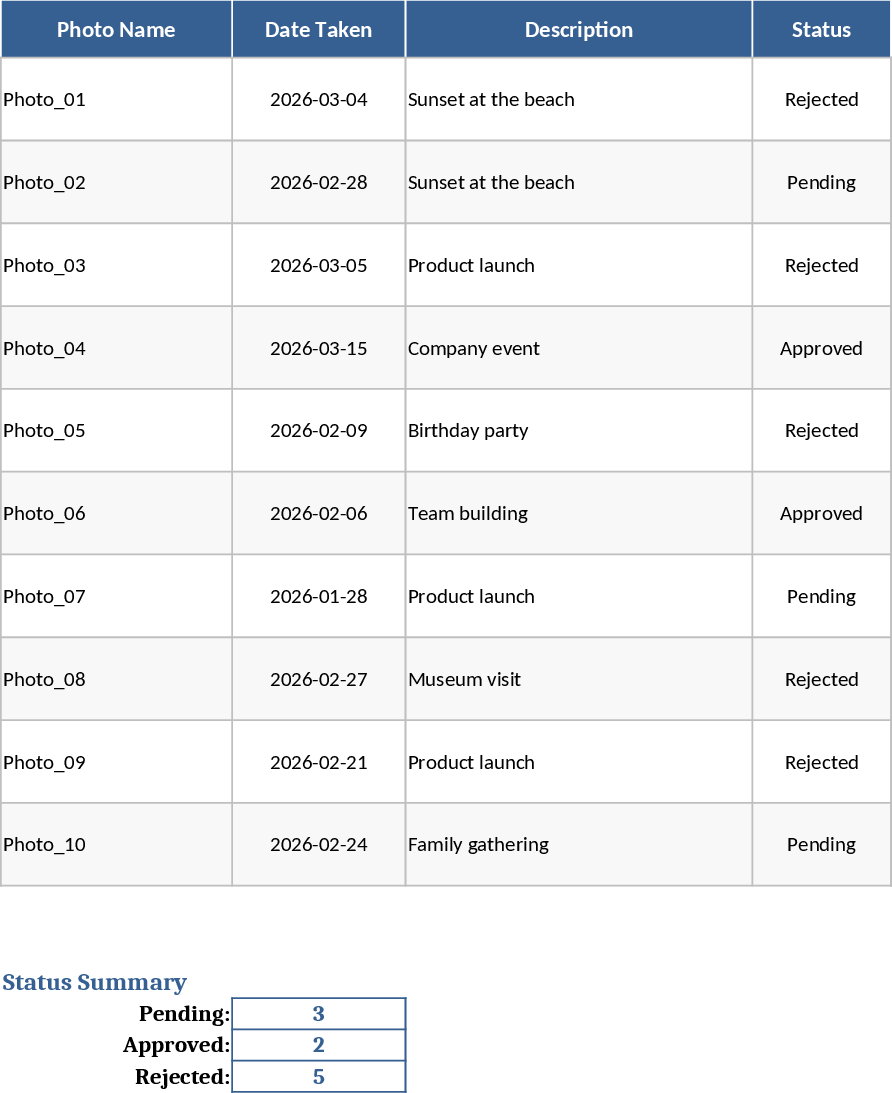Click the Company event description cell
892x1093 pixels.
pos(578,348)
